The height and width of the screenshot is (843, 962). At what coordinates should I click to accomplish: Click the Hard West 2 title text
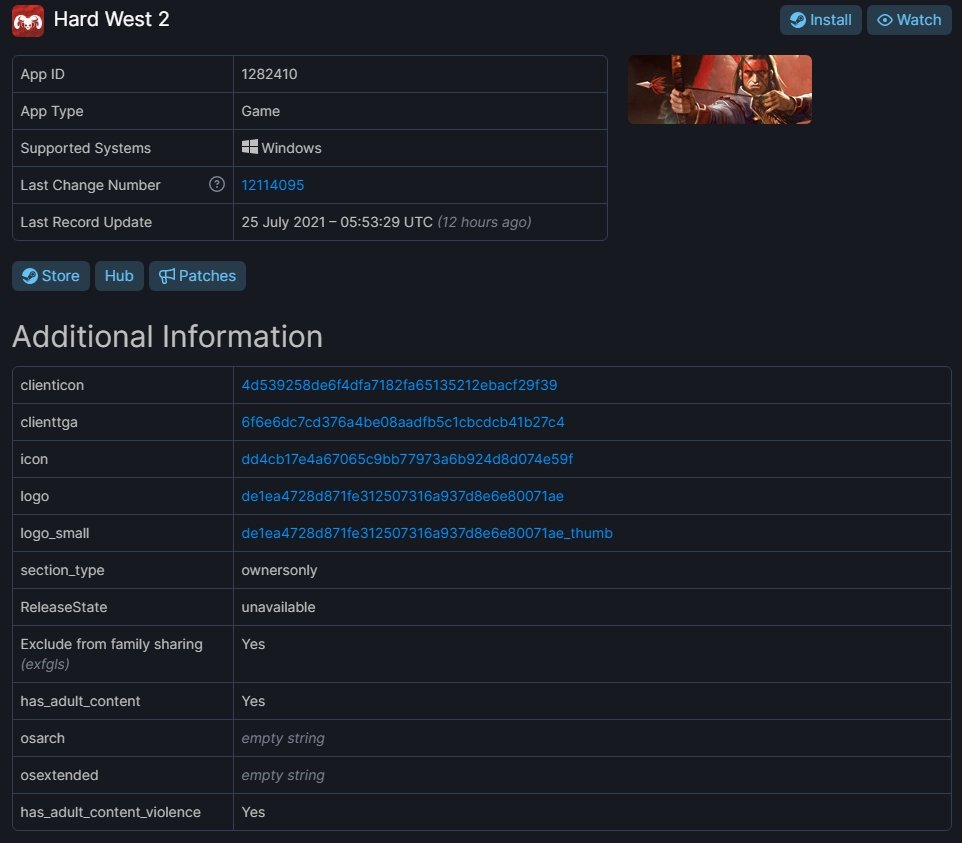(x=111, y=20)
